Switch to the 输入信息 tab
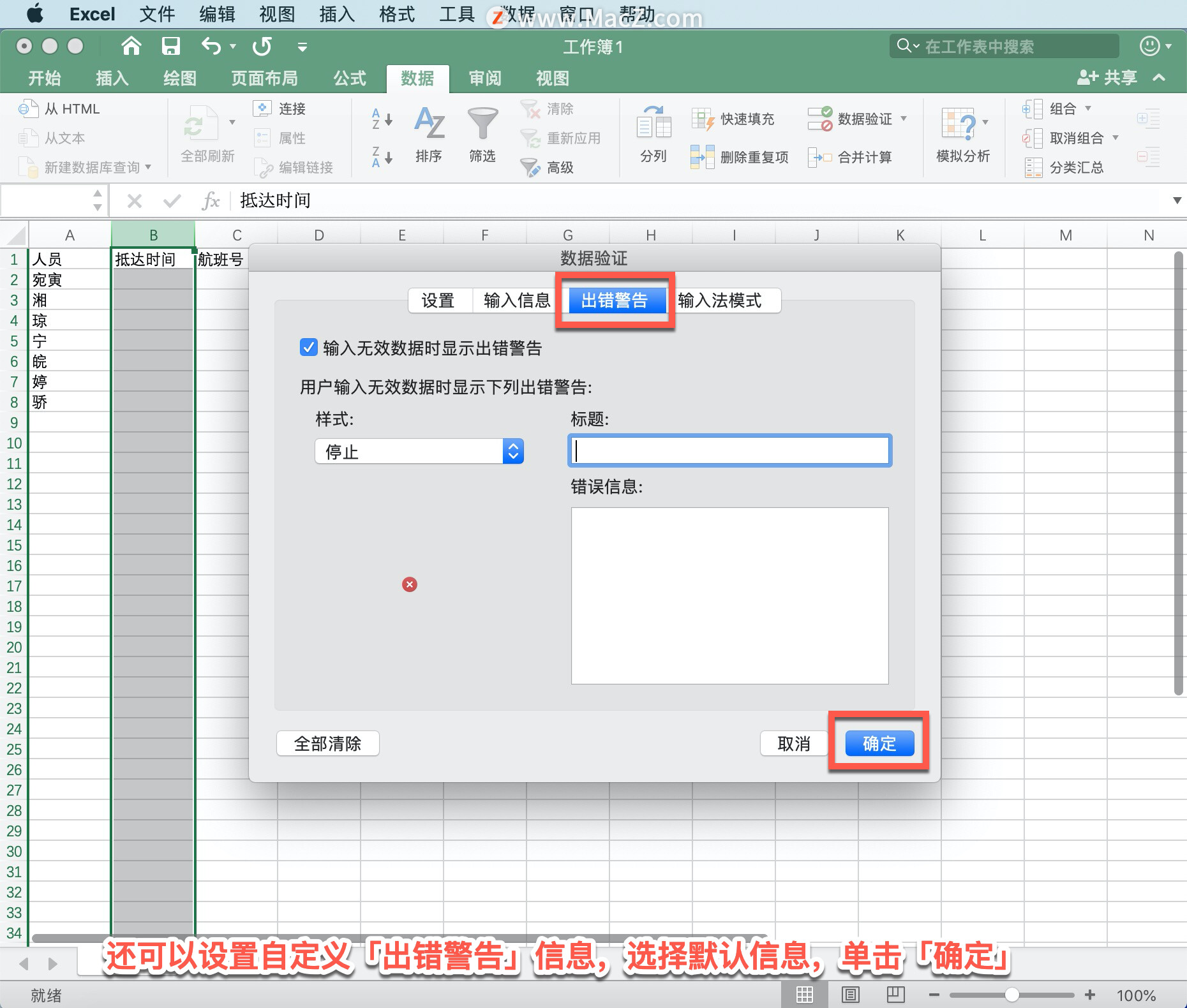Screen dimensions: 1187x1008 click(x=517, y=300)
